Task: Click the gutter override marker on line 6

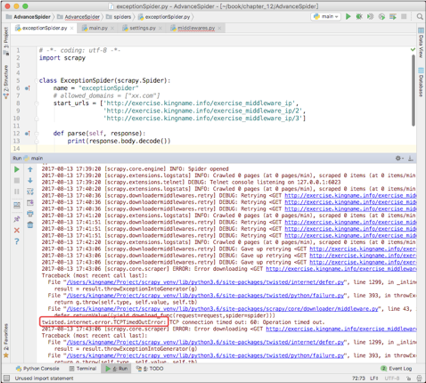Action: coord(28,88)
